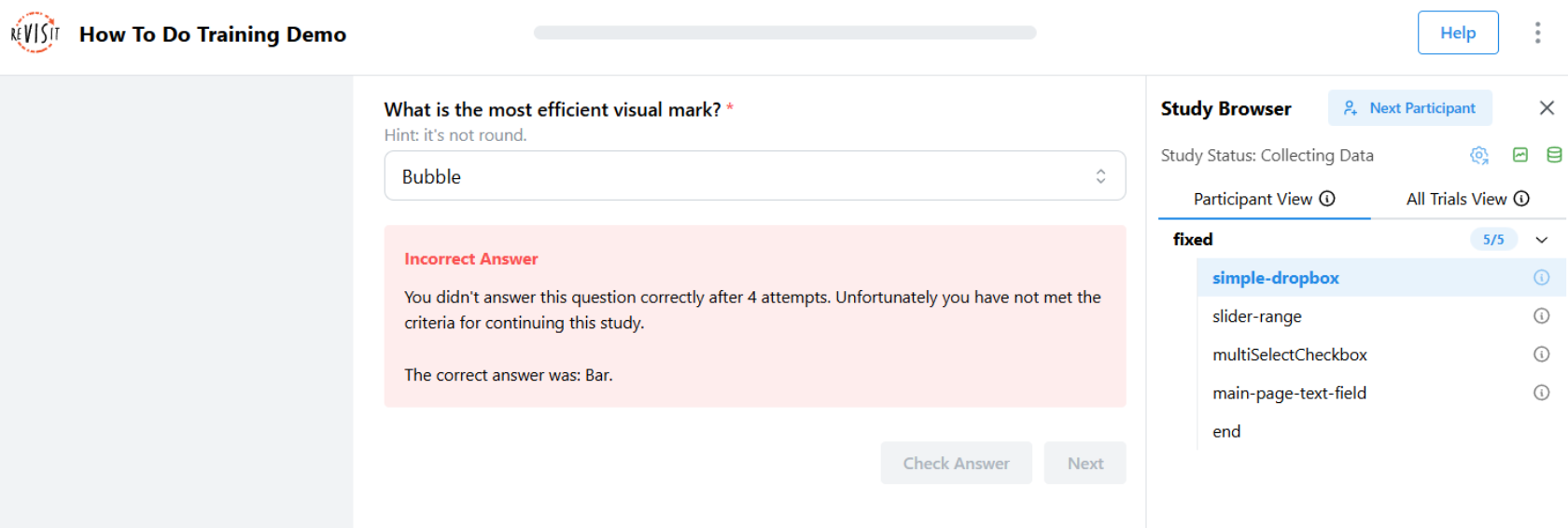Show info icon for simple-dropbox

pos(1541,278)
